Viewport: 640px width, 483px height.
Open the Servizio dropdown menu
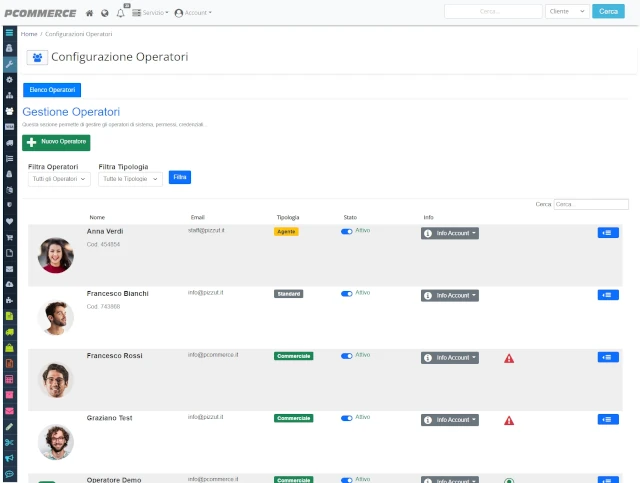click(x=150, y=13)
